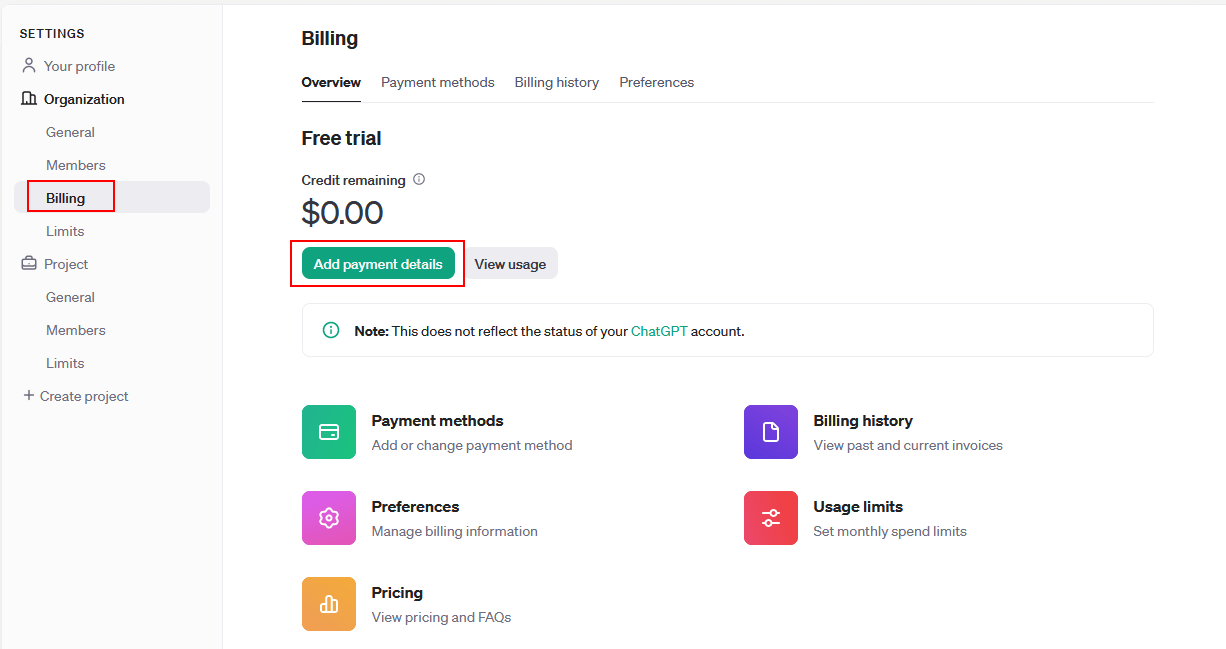Open General under Organization settings
The image size is (1226, 649).
coord(70,132)
